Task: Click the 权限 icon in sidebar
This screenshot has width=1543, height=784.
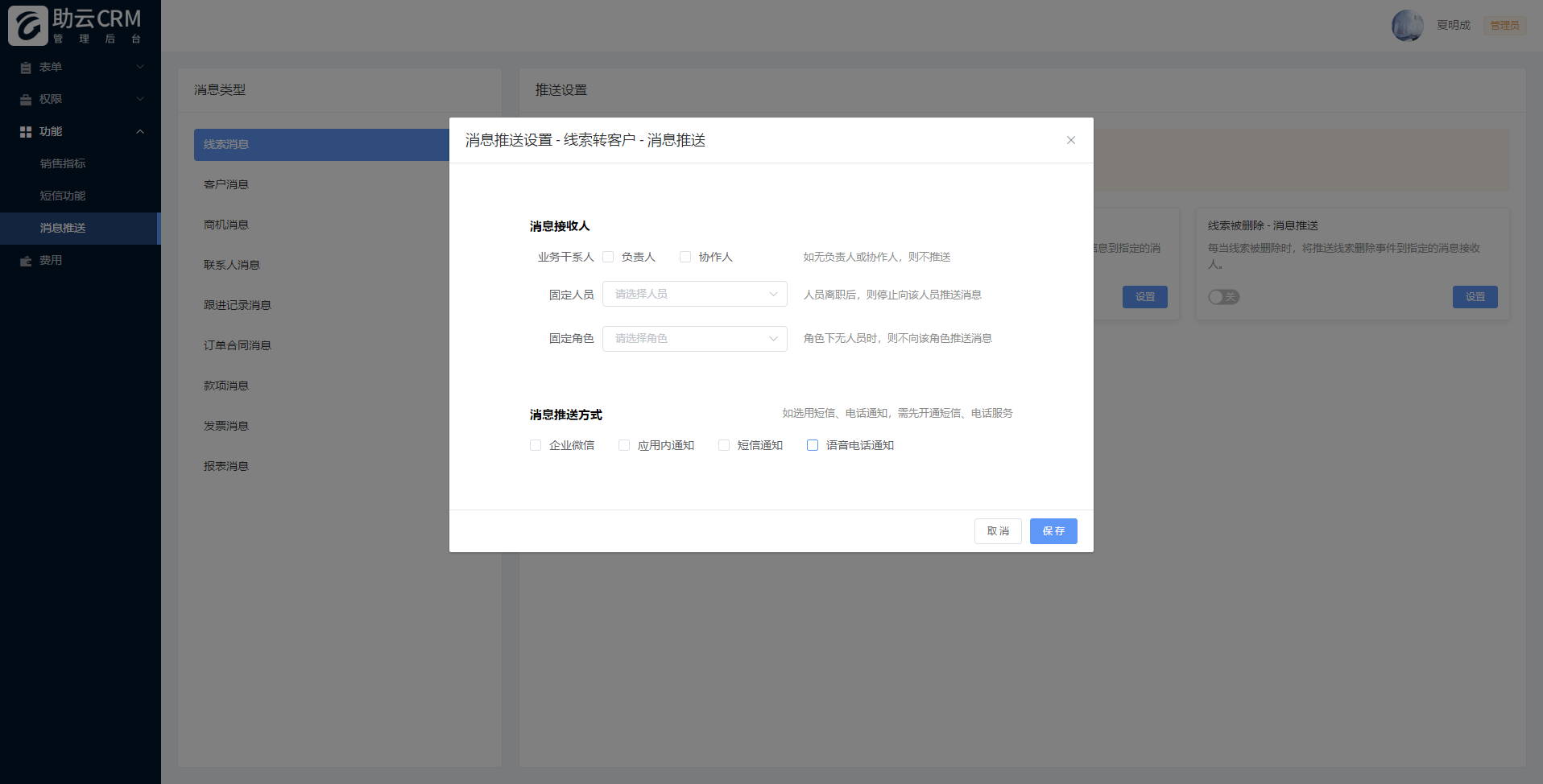Action: 26,100
